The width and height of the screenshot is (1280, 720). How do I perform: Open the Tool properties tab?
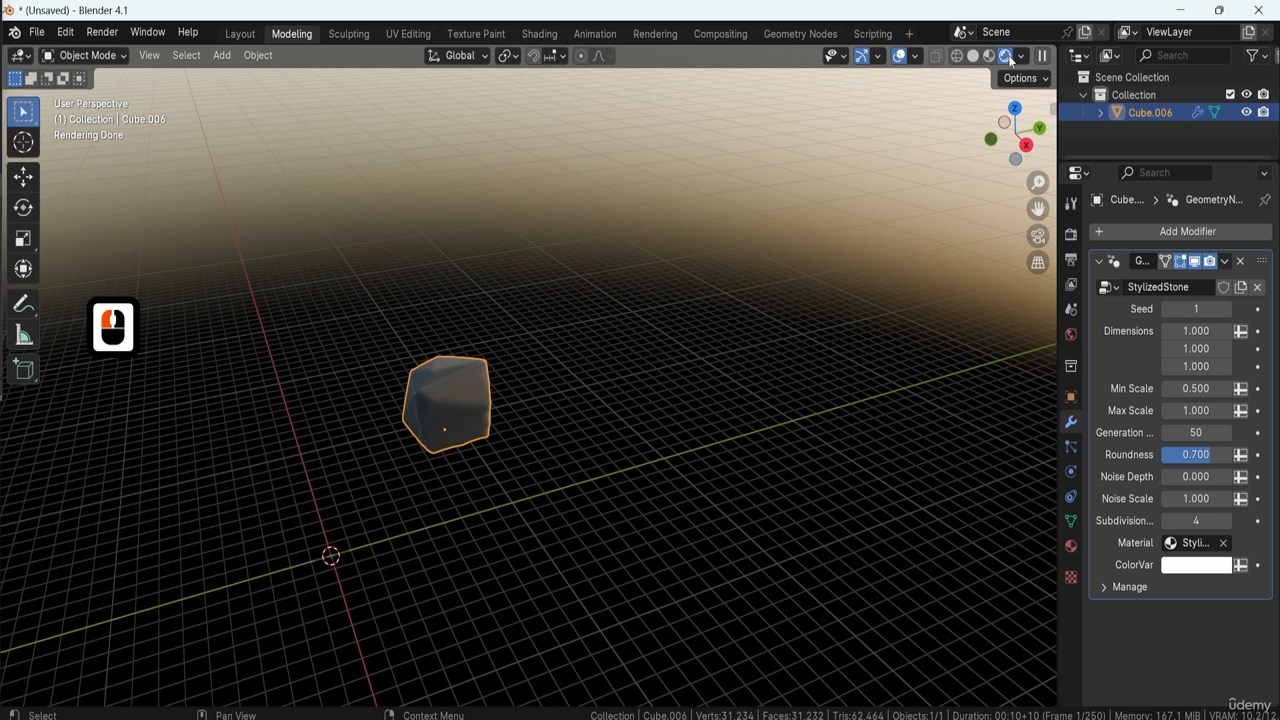tap(1071, 204)
